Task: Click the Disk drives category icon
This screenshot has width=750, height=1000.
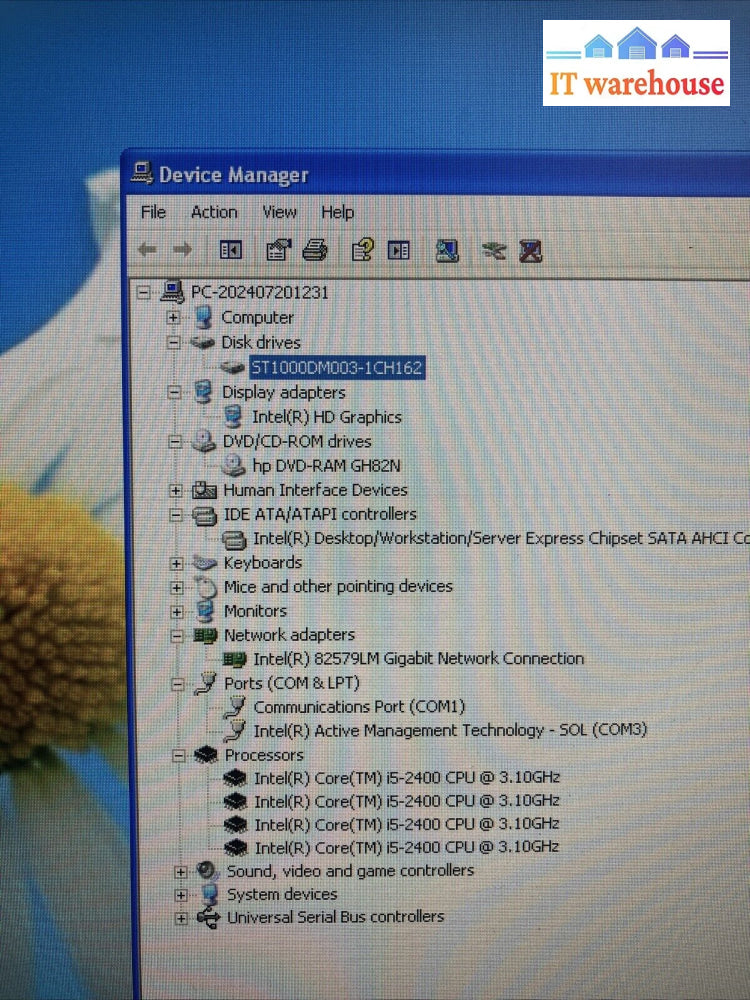Action: (x=202, y=343)
